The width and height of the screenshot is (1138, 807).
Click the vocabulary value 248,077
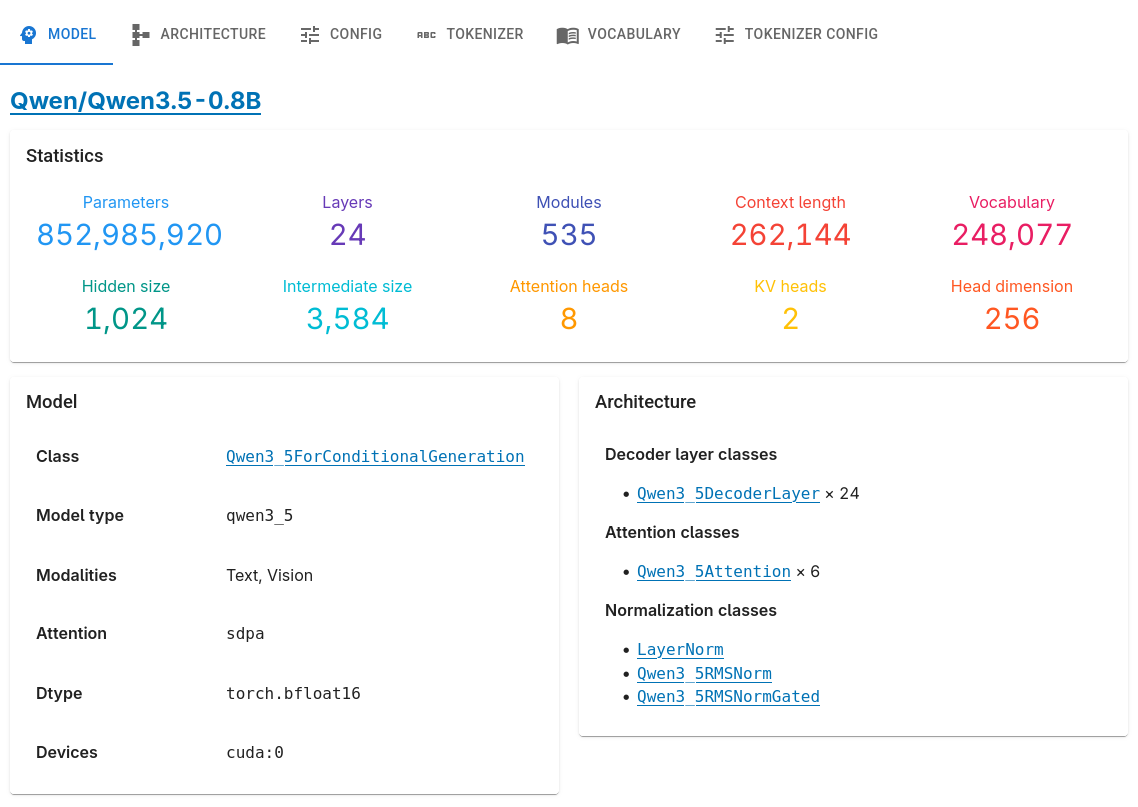tap(1012, 234)
